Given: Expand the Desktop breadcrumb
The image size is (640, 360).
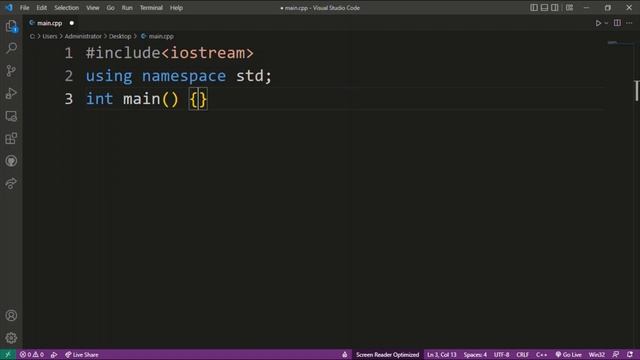Looking at the screenshot, I should 120,36.
